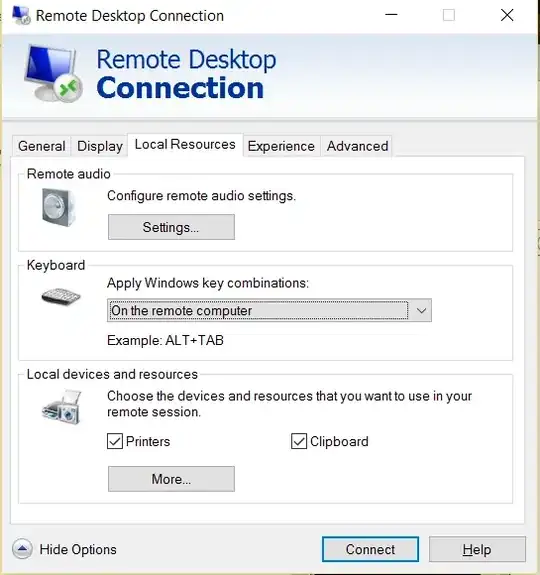This screenshot has height=575, width=540.
Task: Click the printer and camera devices icon
Action: pos(62,408)
